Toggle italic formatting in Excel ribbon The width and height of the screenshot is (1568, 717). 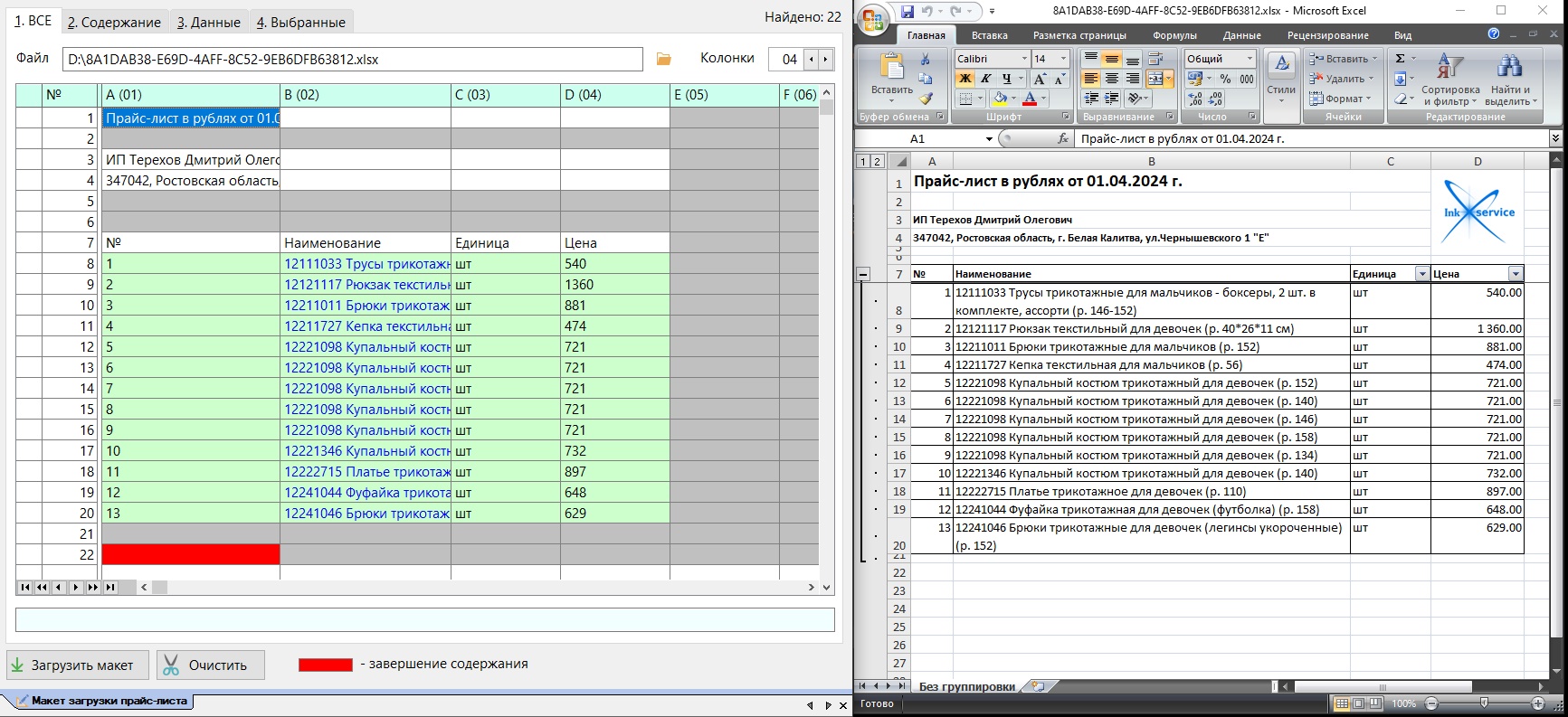point(986,79)
